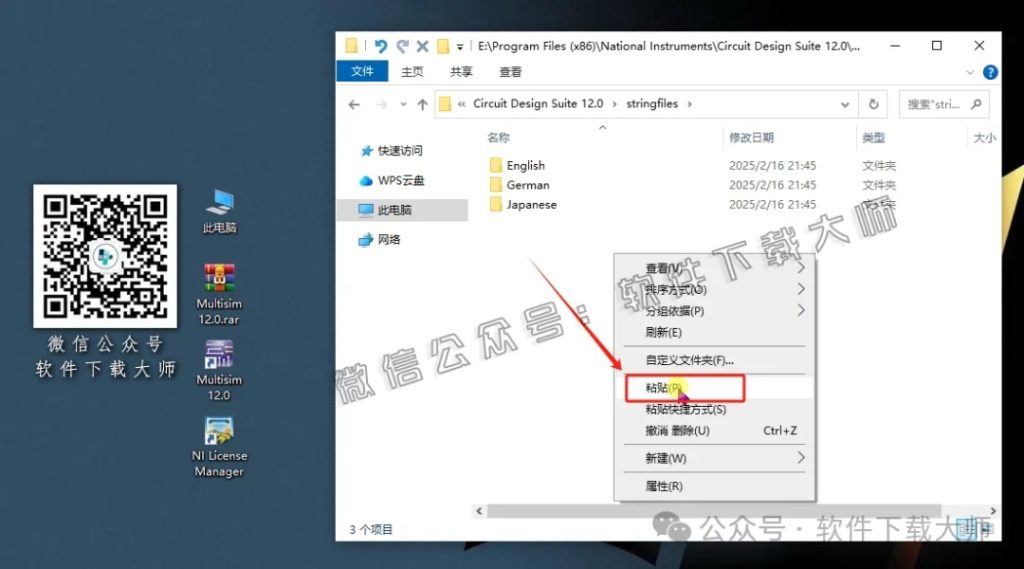Click the horizontal scrollbar left arrow

click(479, 511)
